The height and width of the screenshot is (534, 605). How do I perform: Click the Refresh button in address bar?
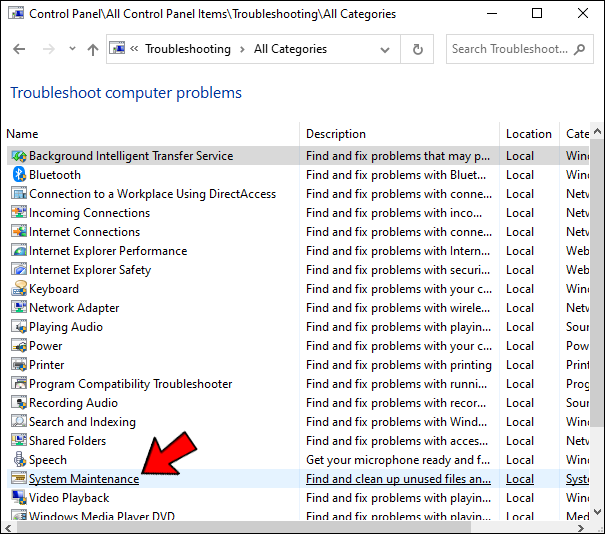(x=417, y=49)
